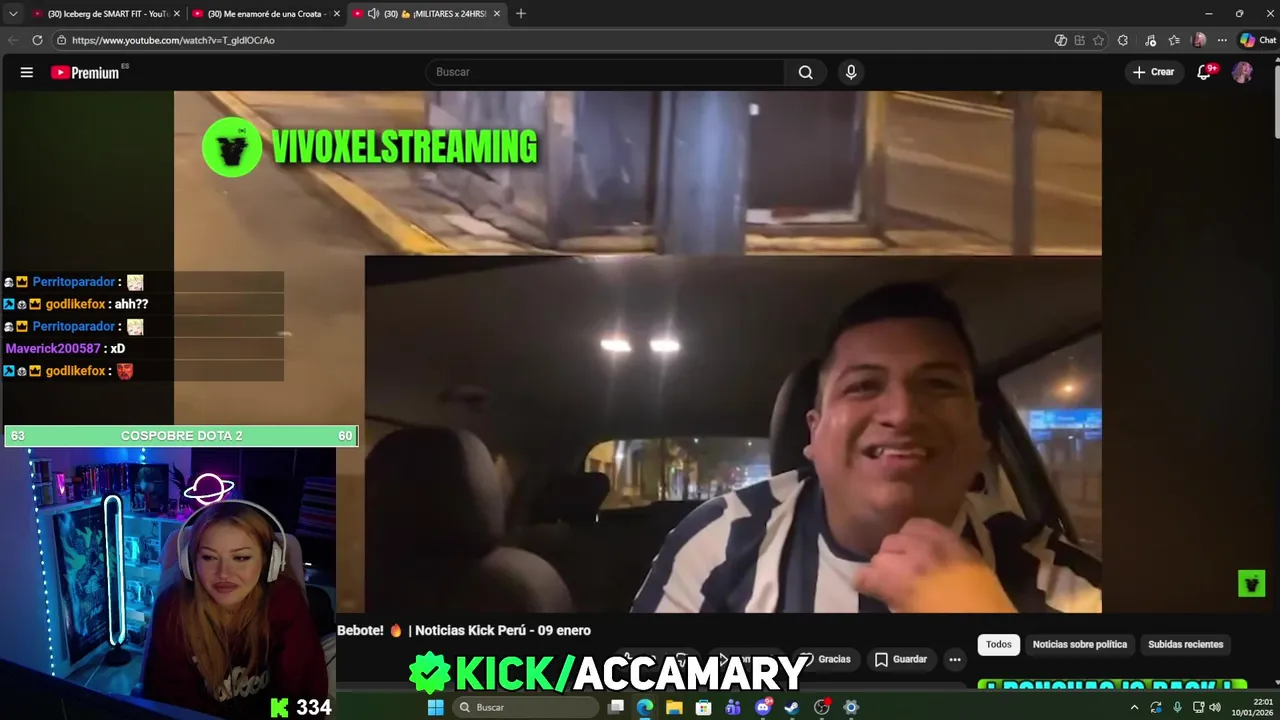1280x720 pixels.
Task: Open the favorites list icon
Action: tap(1174, 40)
